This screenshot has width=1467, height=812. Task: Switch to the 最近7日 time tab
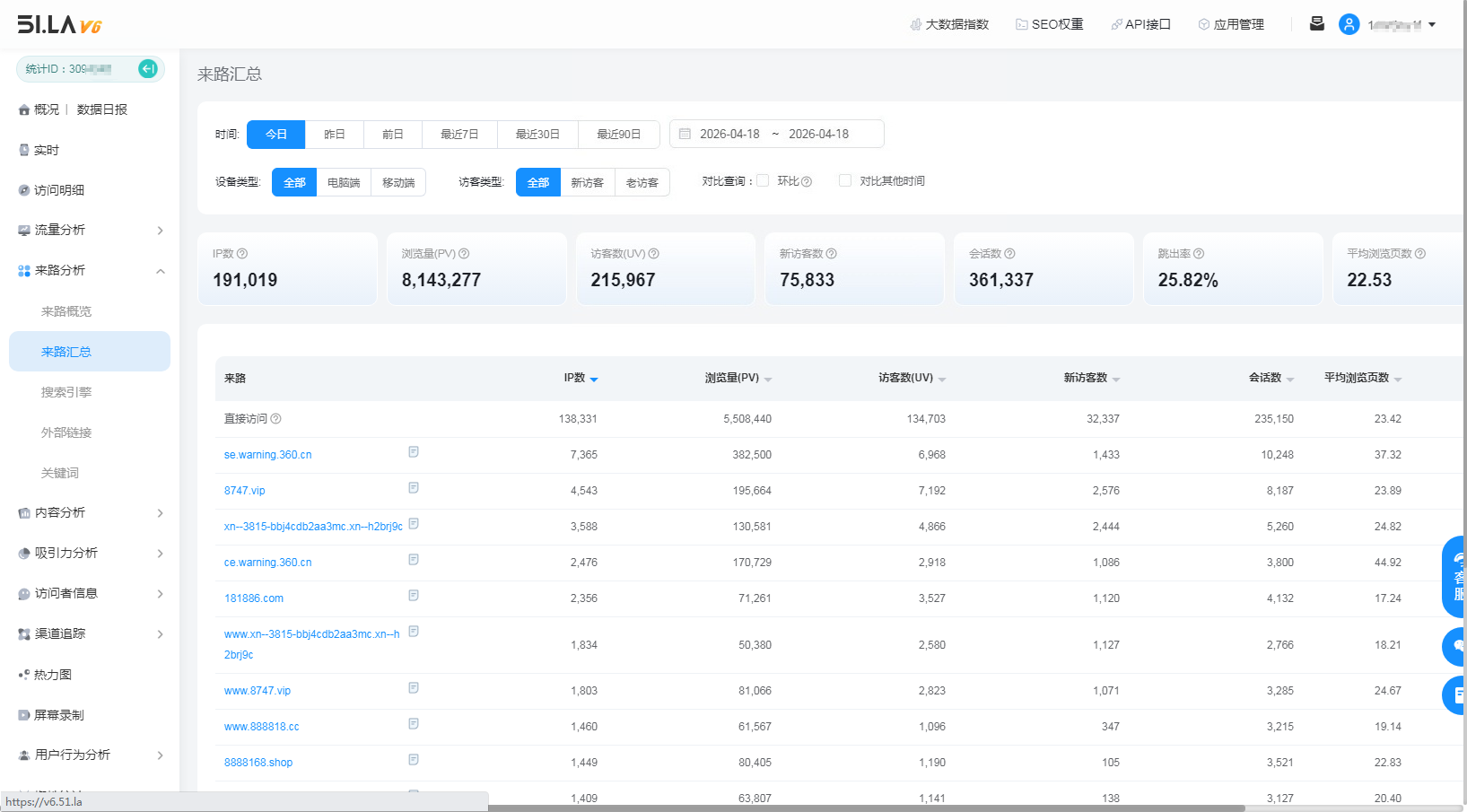point(459,135)
